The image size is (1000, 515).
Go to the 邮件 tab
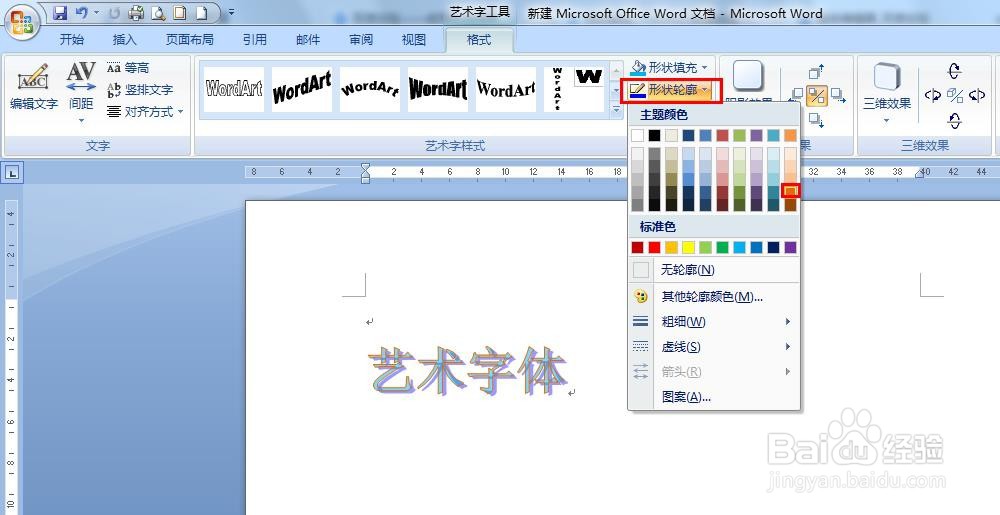point(308,40)
